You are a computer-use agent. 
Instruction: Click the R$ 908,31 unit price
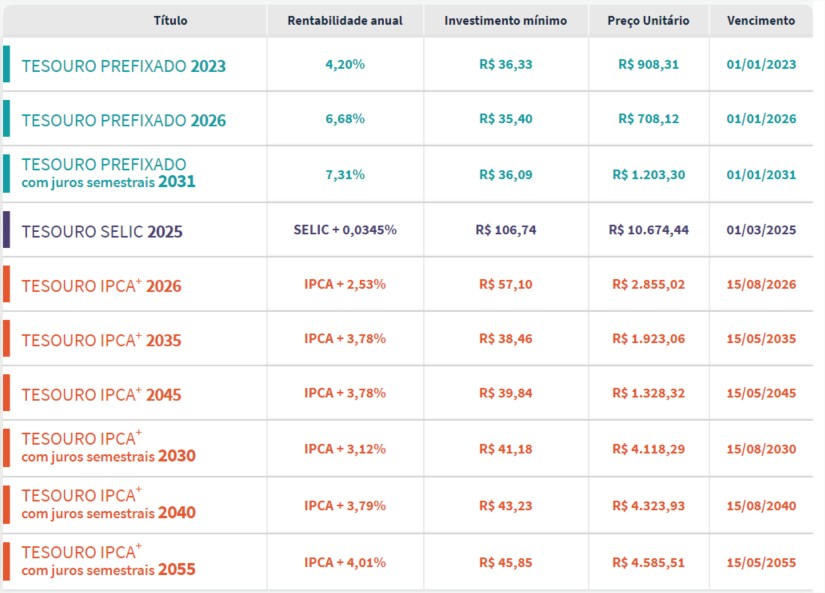(648, 64)
